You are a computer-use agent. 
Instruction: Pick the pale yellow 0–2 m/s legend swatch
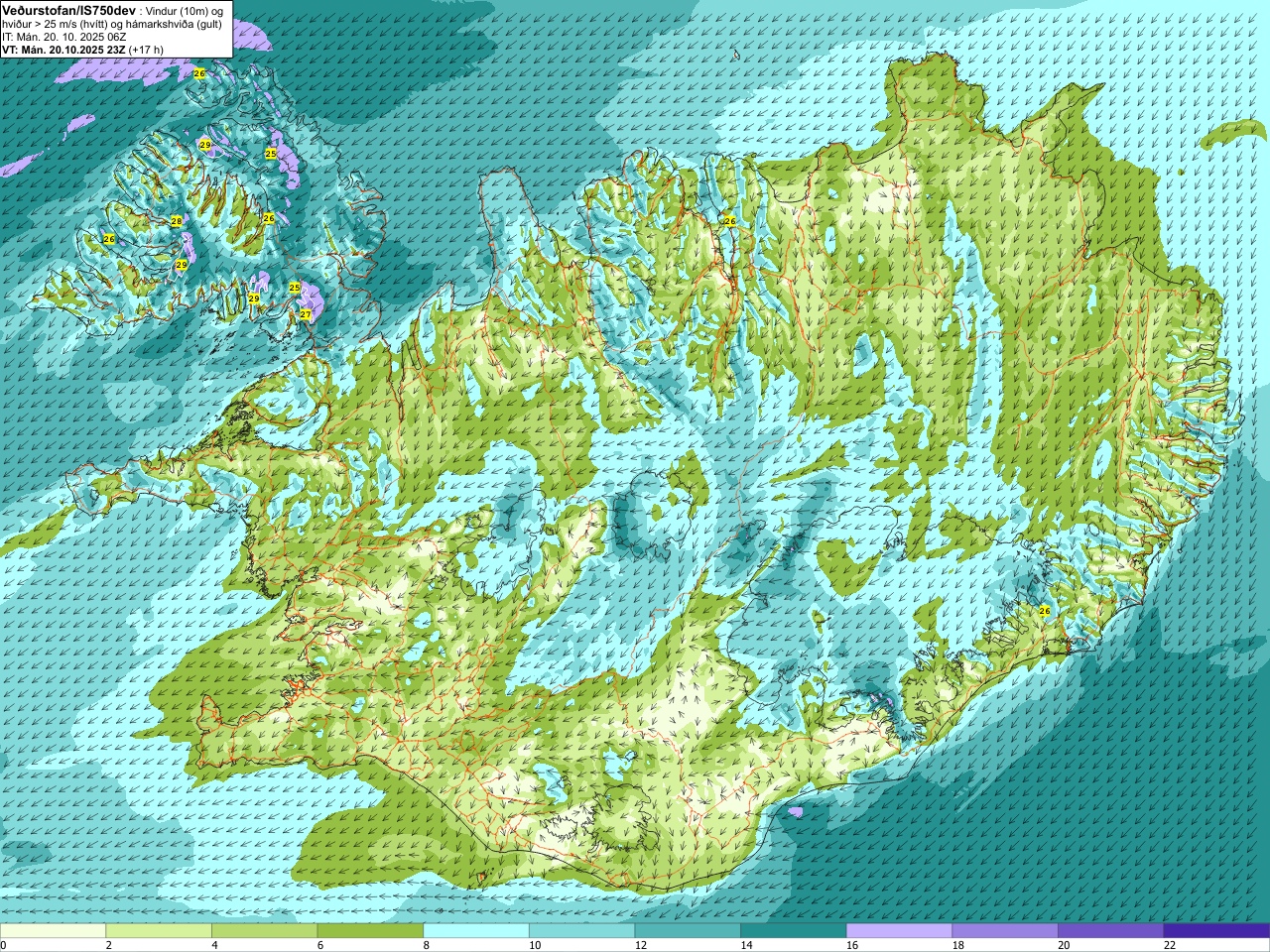click(x=53, y=931)
